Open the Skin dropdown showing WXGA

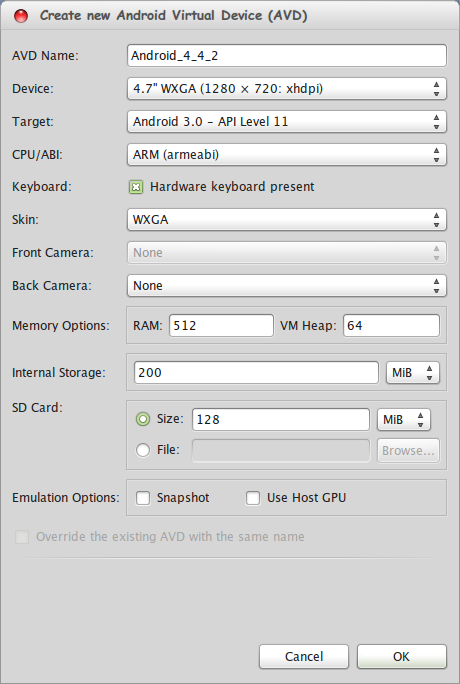(x=287, y=219)
